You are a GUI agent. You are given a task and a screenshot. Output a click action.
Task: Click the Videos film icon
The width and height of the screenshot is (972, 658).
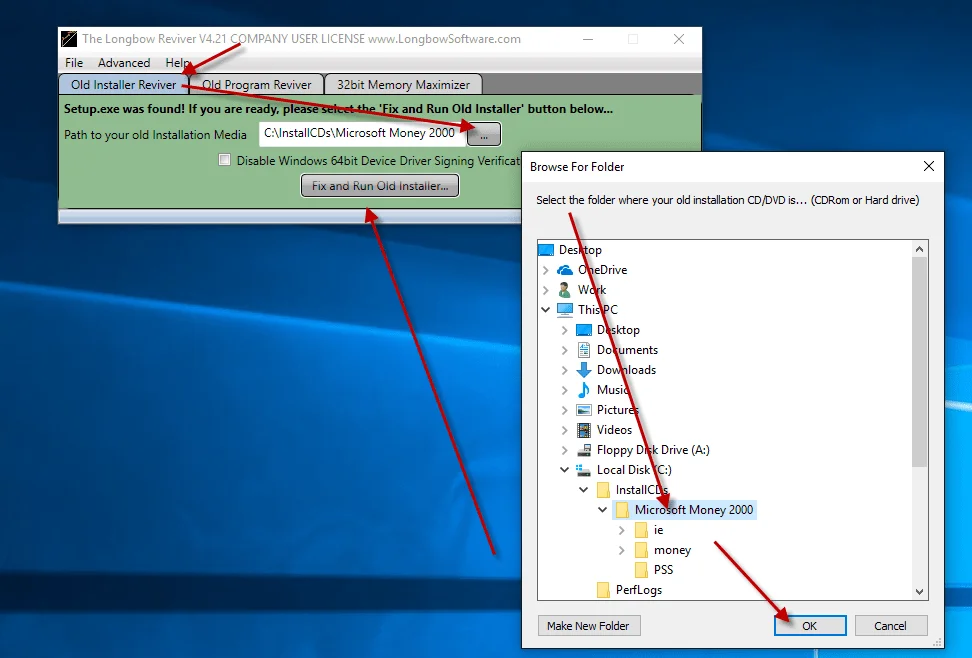click(584, 430)
